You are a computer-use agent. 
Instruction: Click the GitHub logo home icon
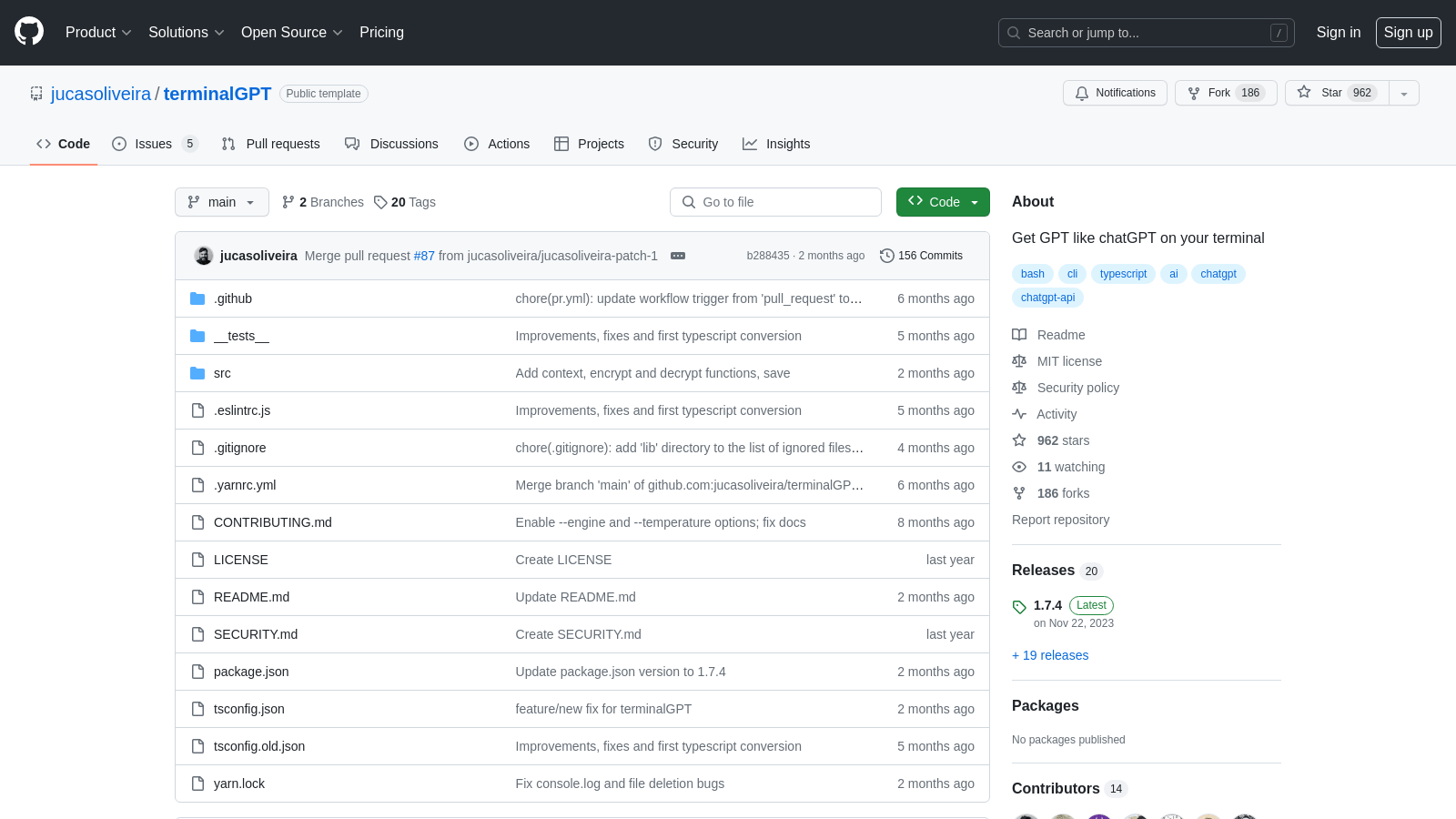tap(29, 32)
